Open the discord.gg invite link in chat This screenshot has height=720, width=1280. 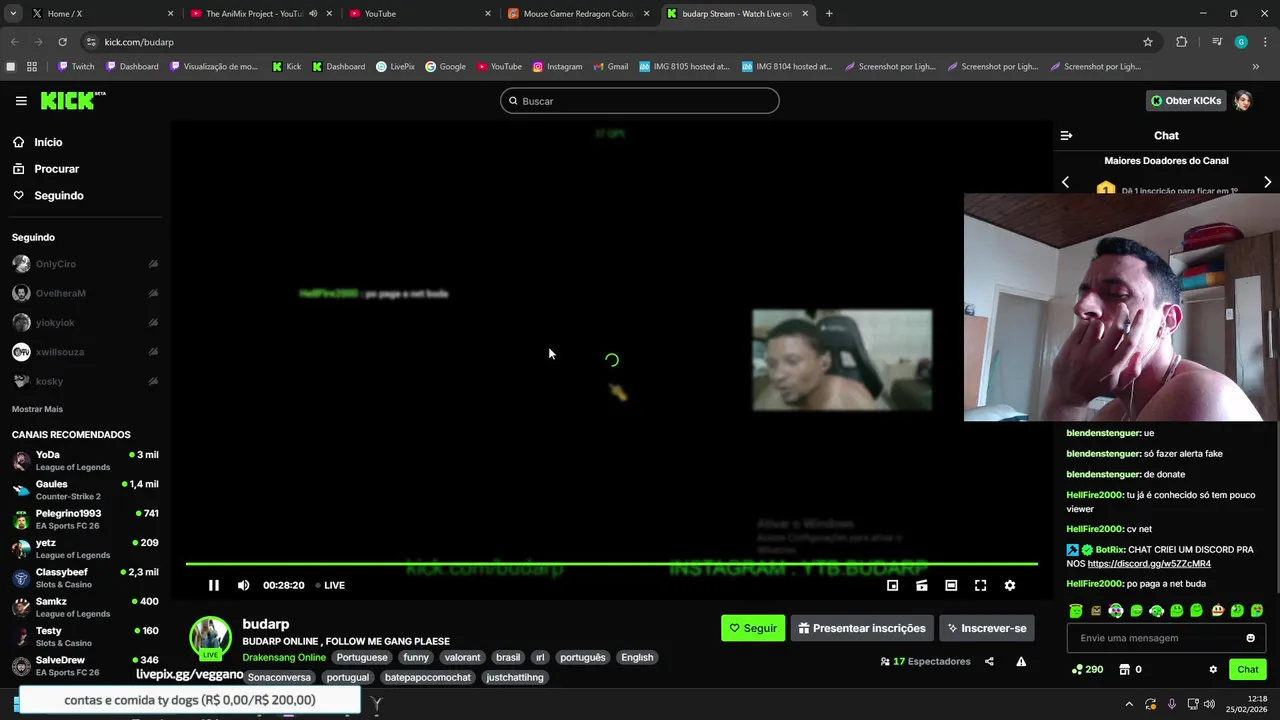(x=1149, y=564)
